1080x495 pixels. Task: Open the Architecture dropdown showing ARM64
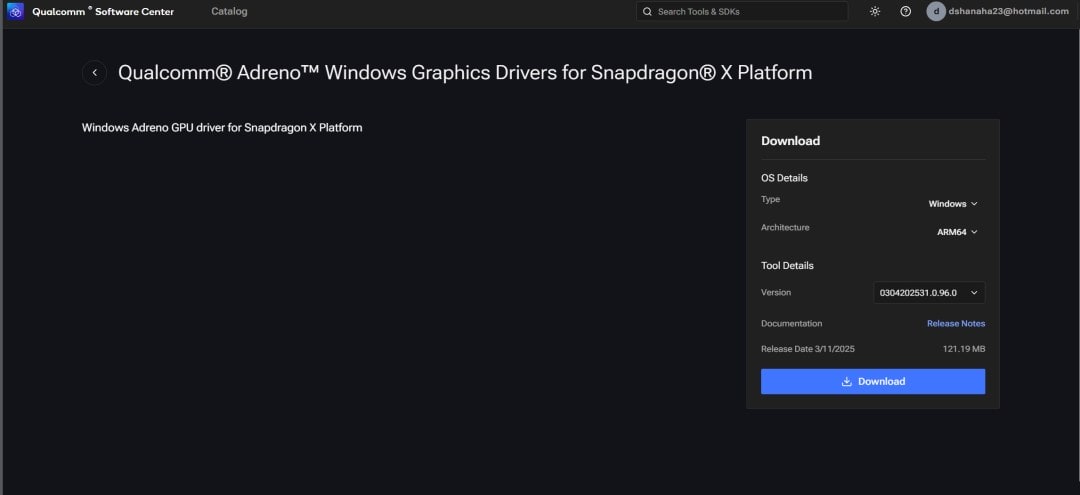pos(957,232)
